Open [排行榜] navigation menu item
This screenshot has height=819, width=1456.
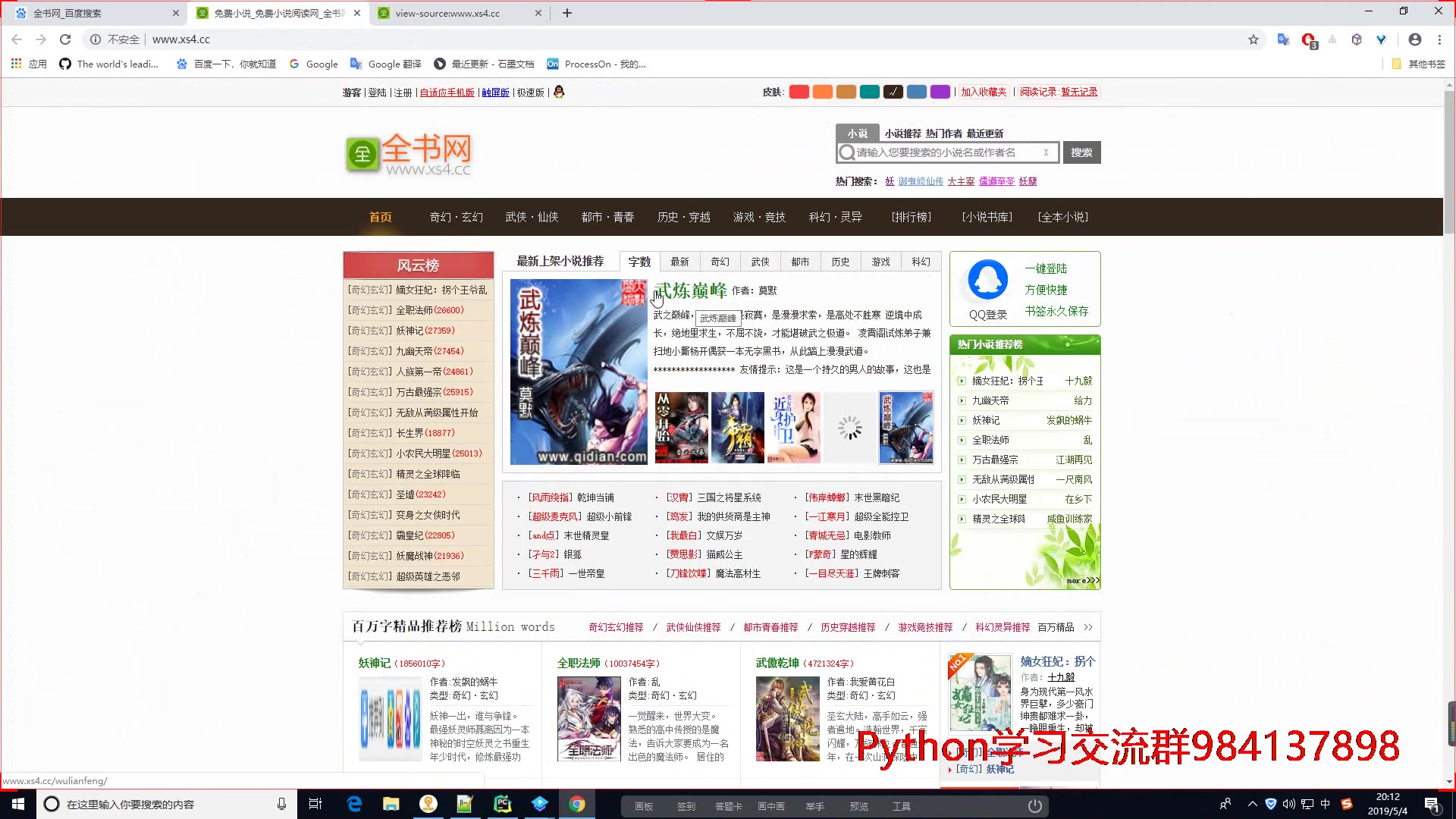(912, 217)
